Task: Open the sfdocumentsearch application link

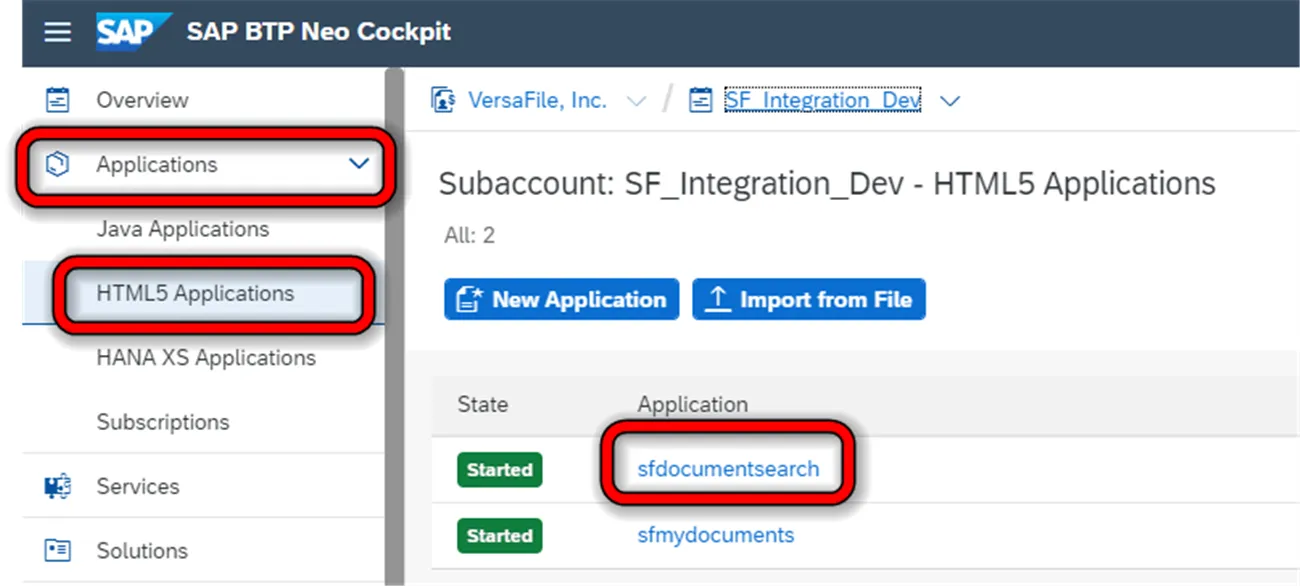Action: [x=728, y=469]
